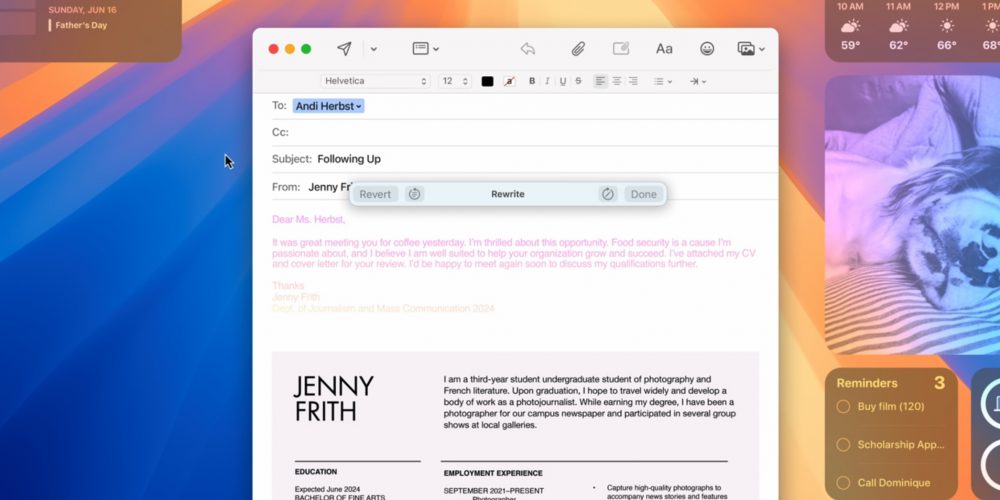Click show original icon beside Revert
Viewport: 1000px width, 500px height.
tap(415, 194)
